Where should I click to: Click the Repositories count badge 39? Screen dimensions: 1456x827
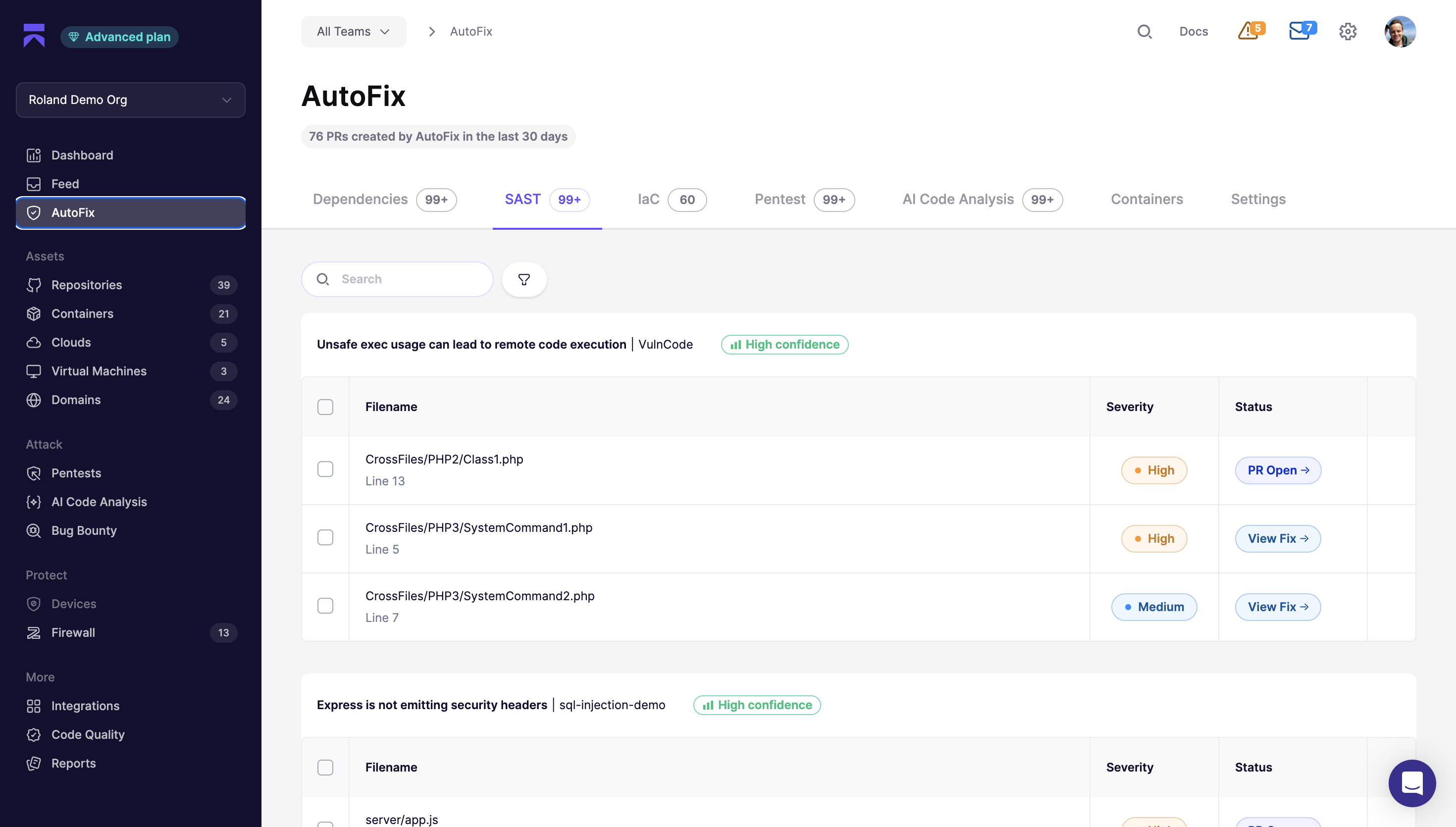pos(224,285)
